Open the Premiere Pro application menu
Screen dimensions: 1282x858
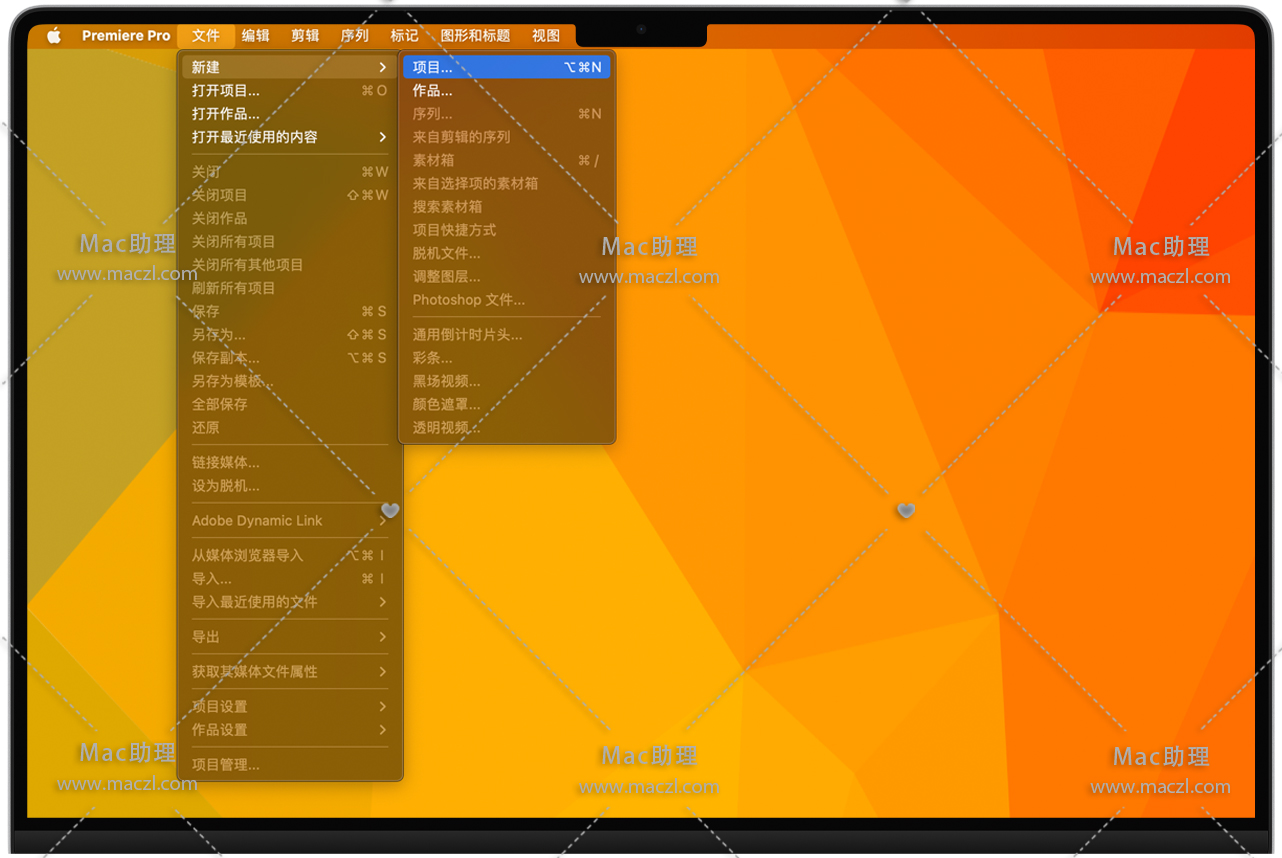[126, 36]
